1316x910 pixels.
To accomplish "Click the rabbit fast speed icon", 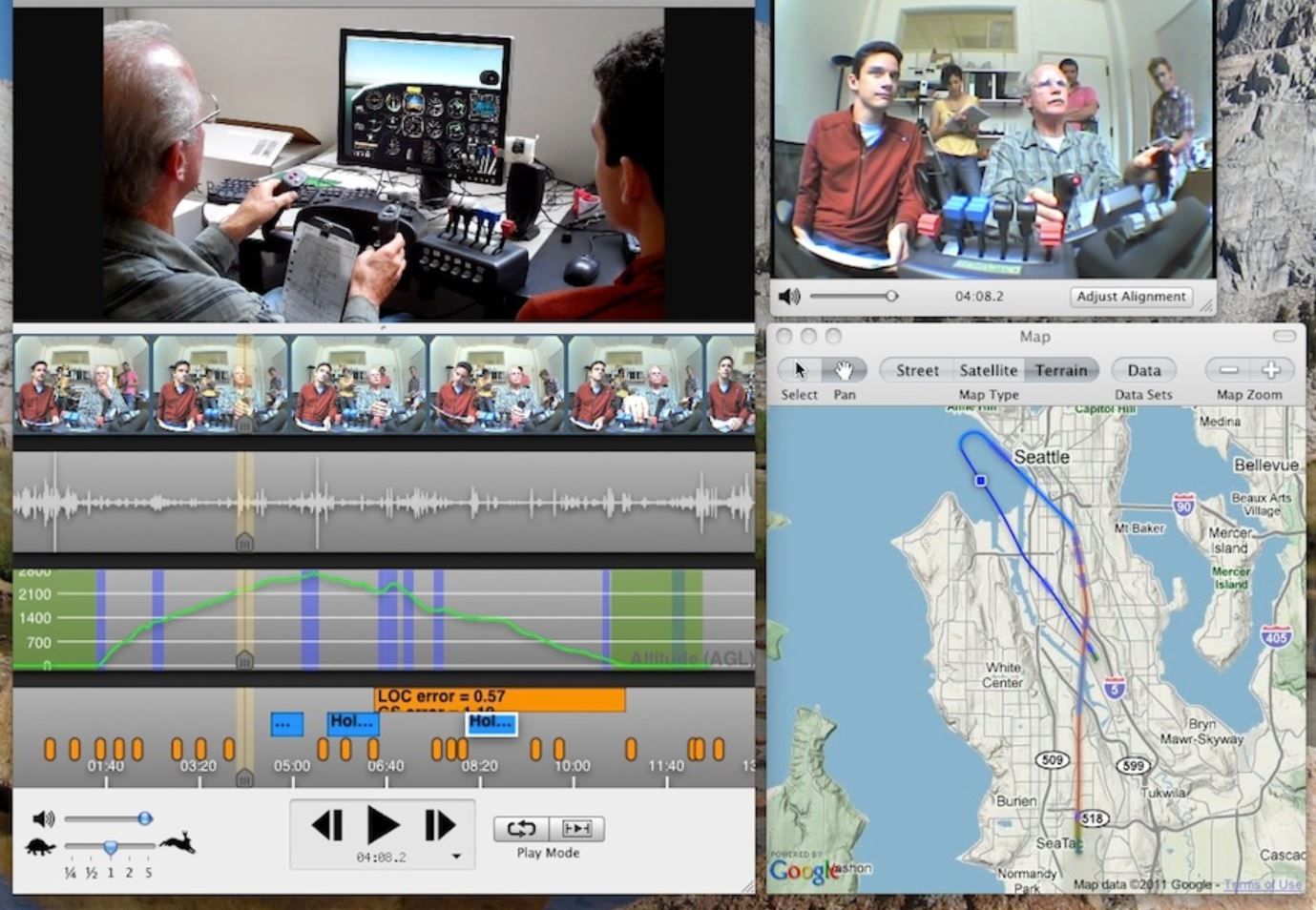I will tap(178, 843).
